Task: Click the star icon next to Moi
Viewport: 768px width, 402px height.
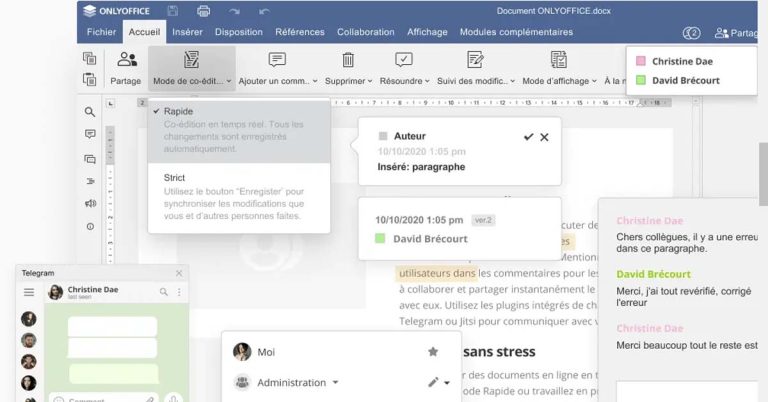Action: click(x=433, y=352)
